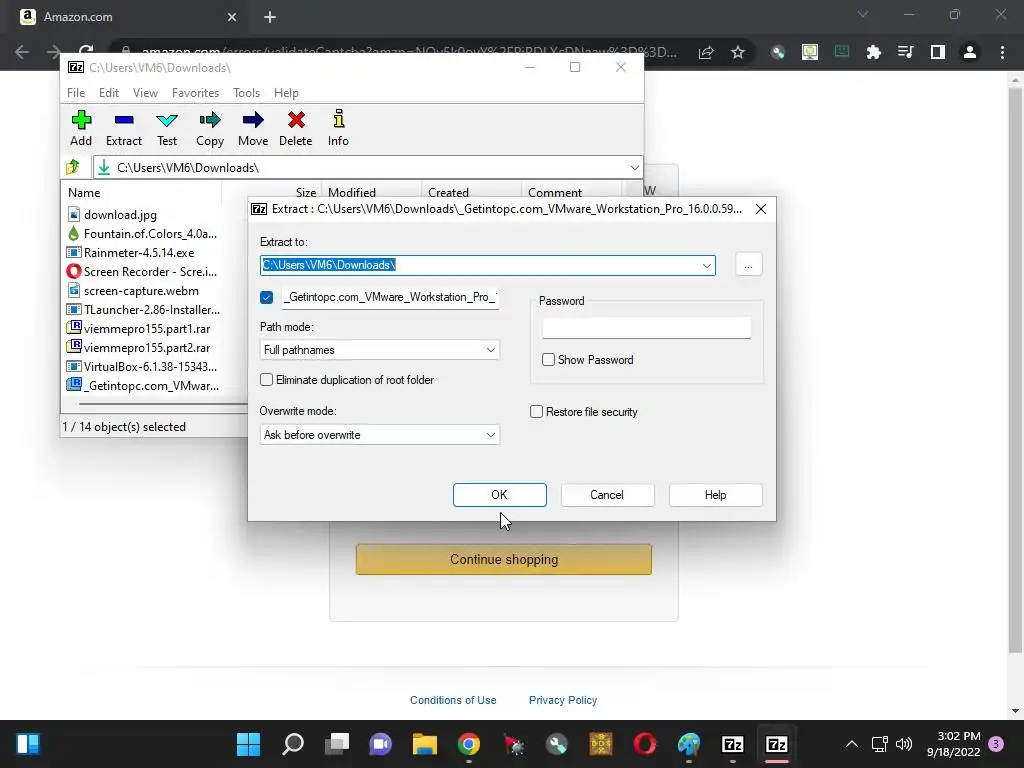Confirm extraction with the OK button
This screenshot has width=1024, height=768.
tap(500, 495)
